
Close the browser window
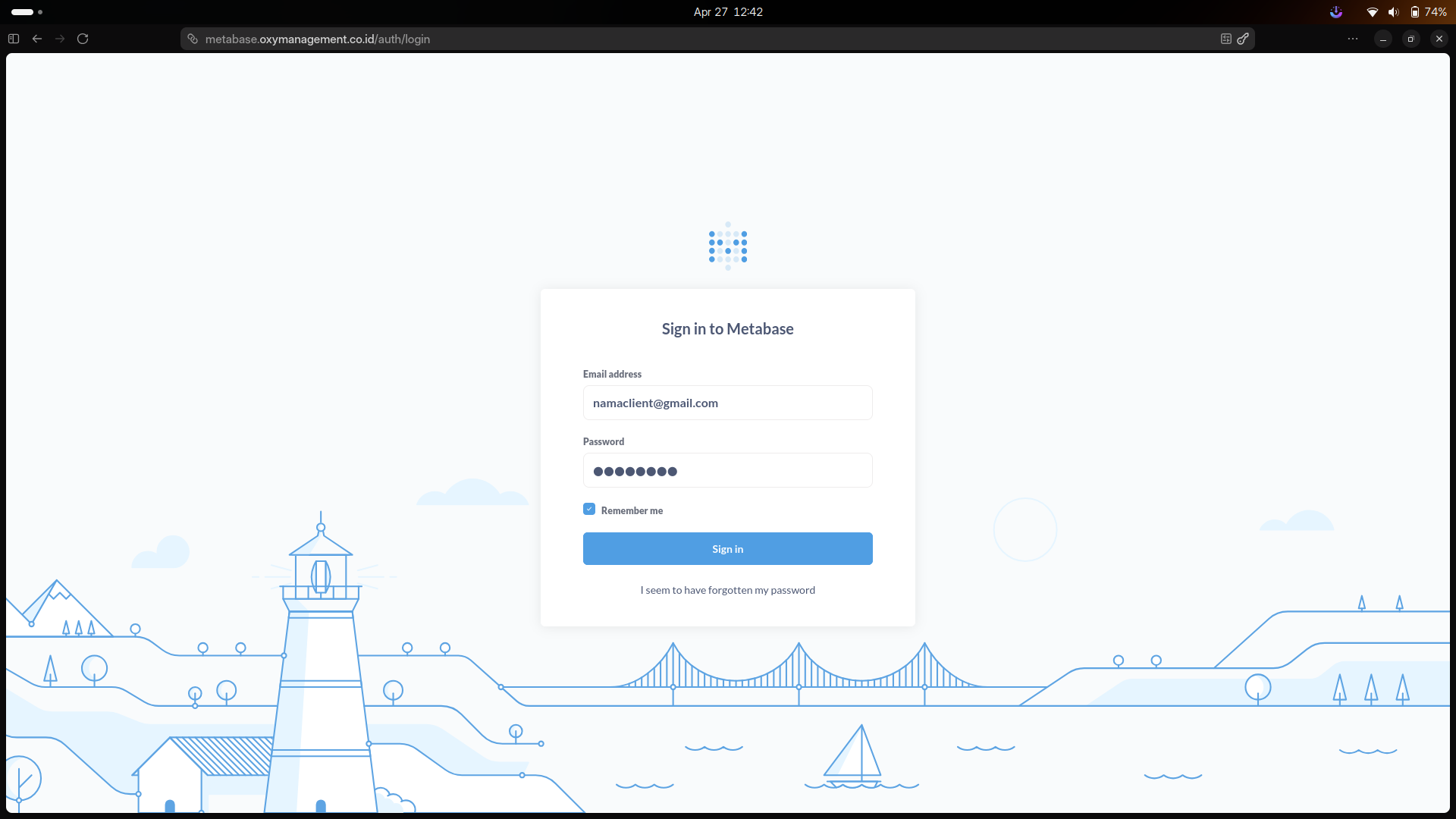1439,39
